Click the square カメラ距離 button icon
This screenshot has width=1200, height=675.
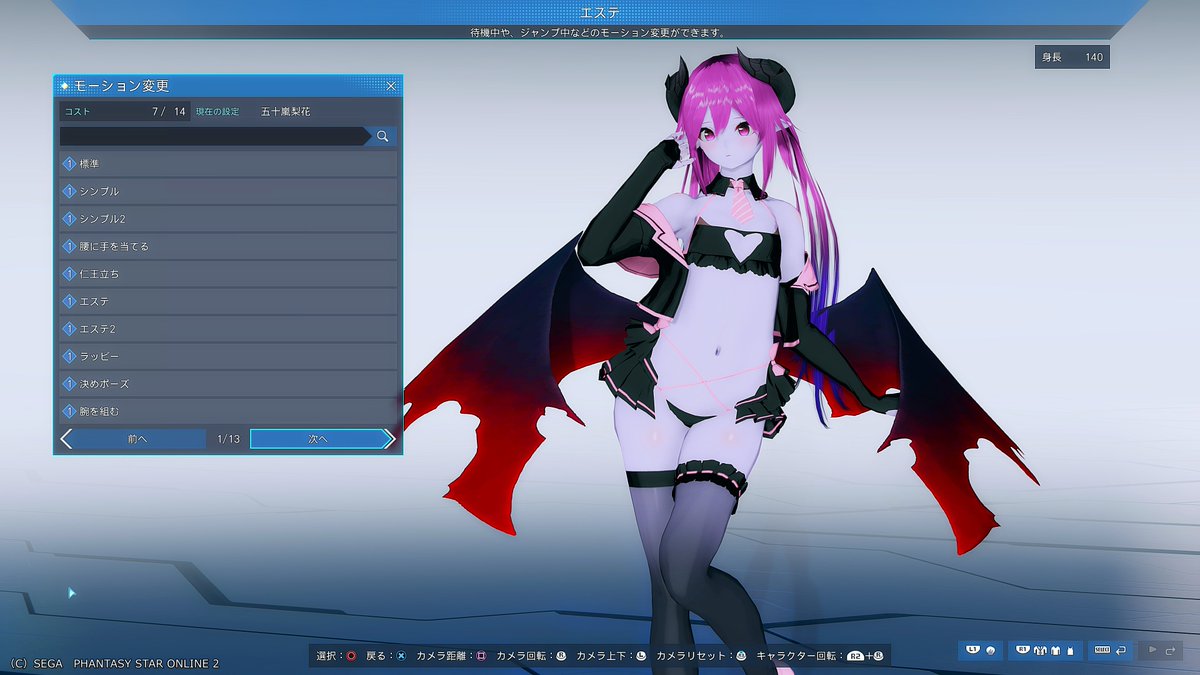tap(480, 656)
